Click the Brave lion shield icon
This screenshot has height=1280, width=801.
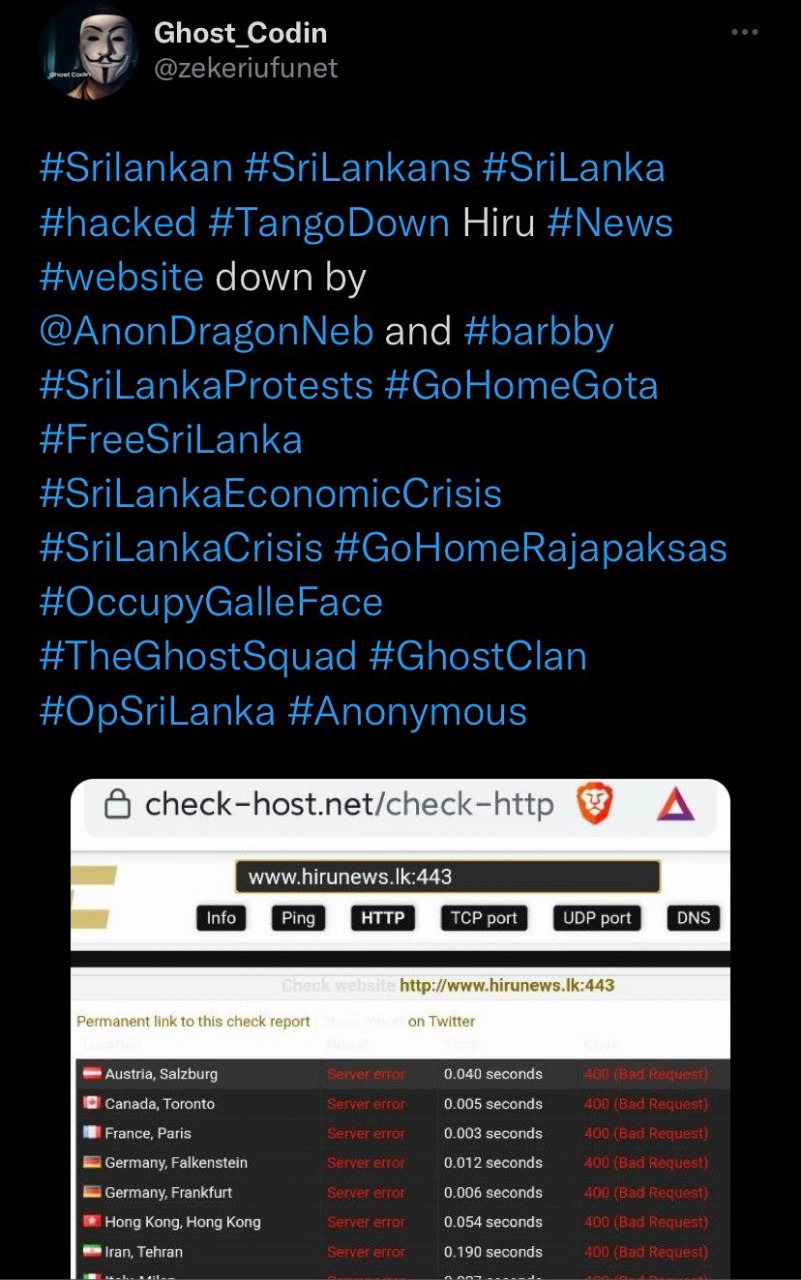[595, 805]
